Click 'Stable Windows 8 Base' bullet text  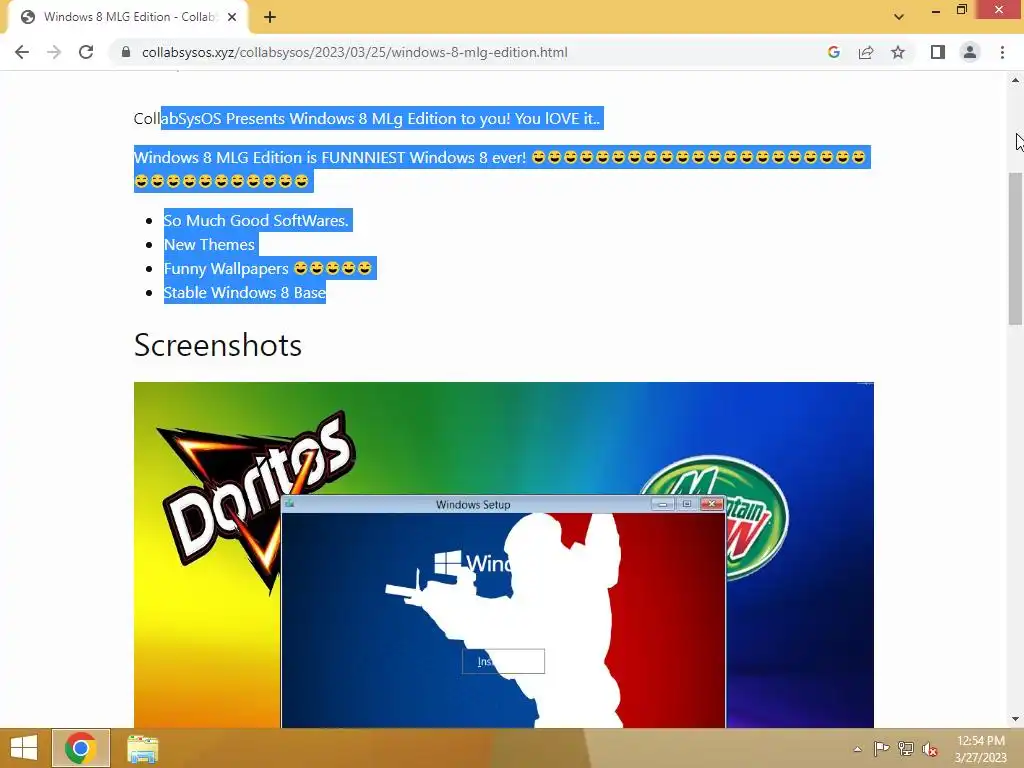244,293
